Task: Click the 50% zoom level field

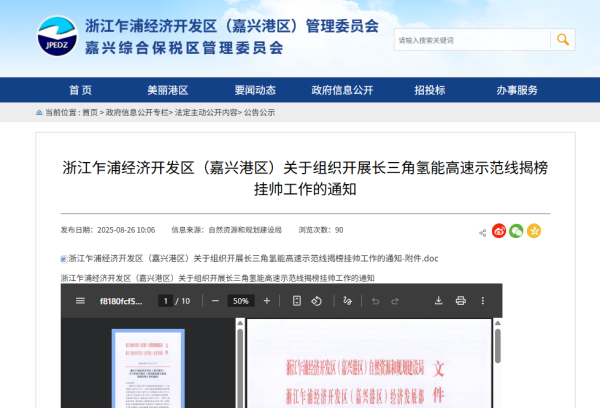Action: [241, 301]
